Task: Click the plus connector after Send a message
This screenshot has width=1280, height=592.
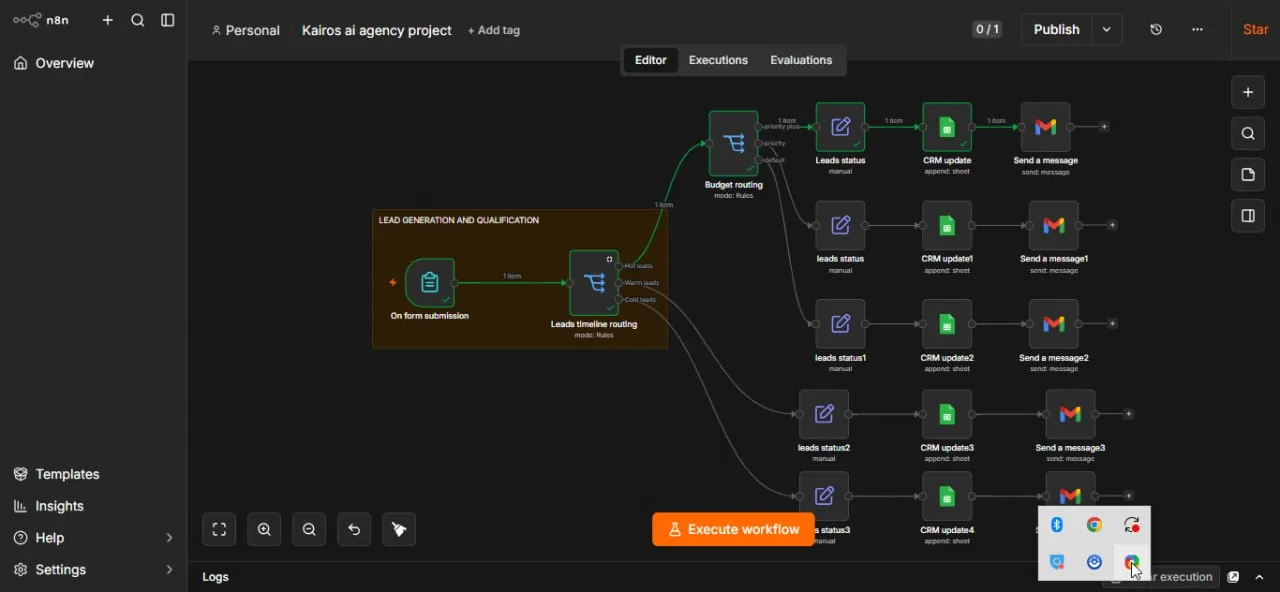Action: click(x=1104, y=127)
